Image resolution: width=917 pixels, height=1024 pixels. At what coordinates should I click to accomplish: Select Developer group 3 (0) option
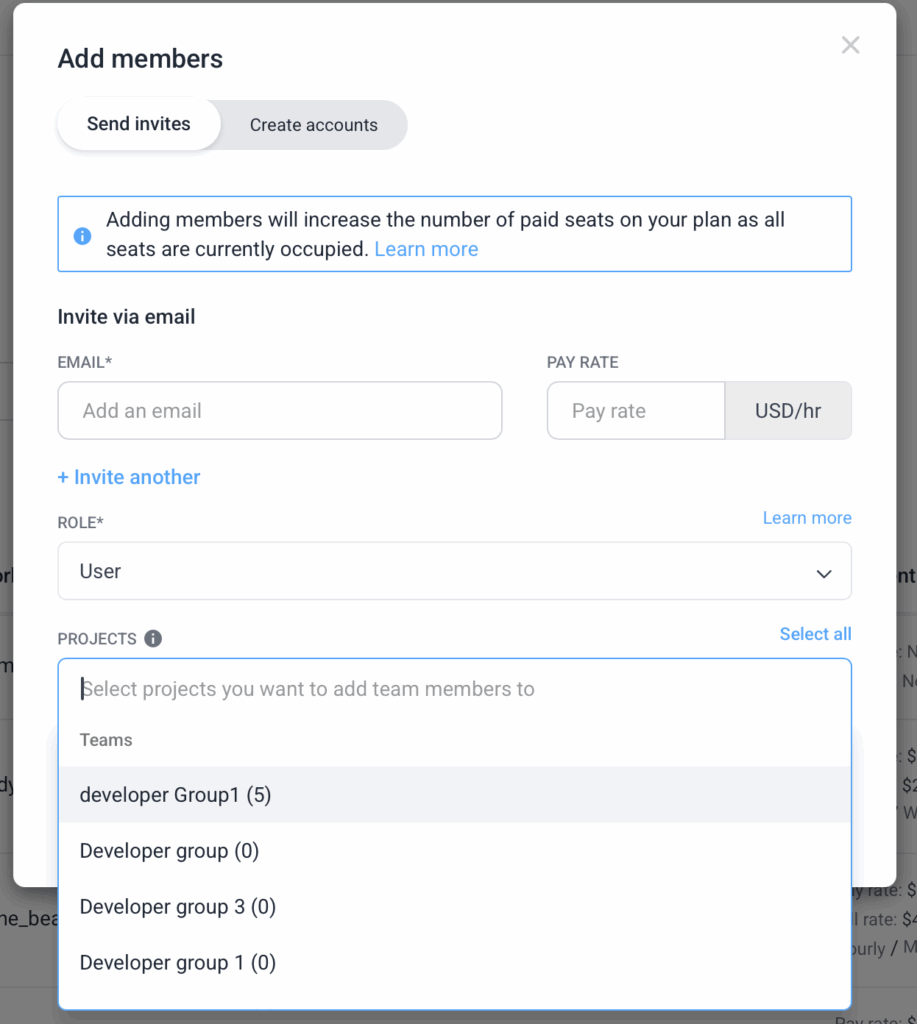[178, 907]
